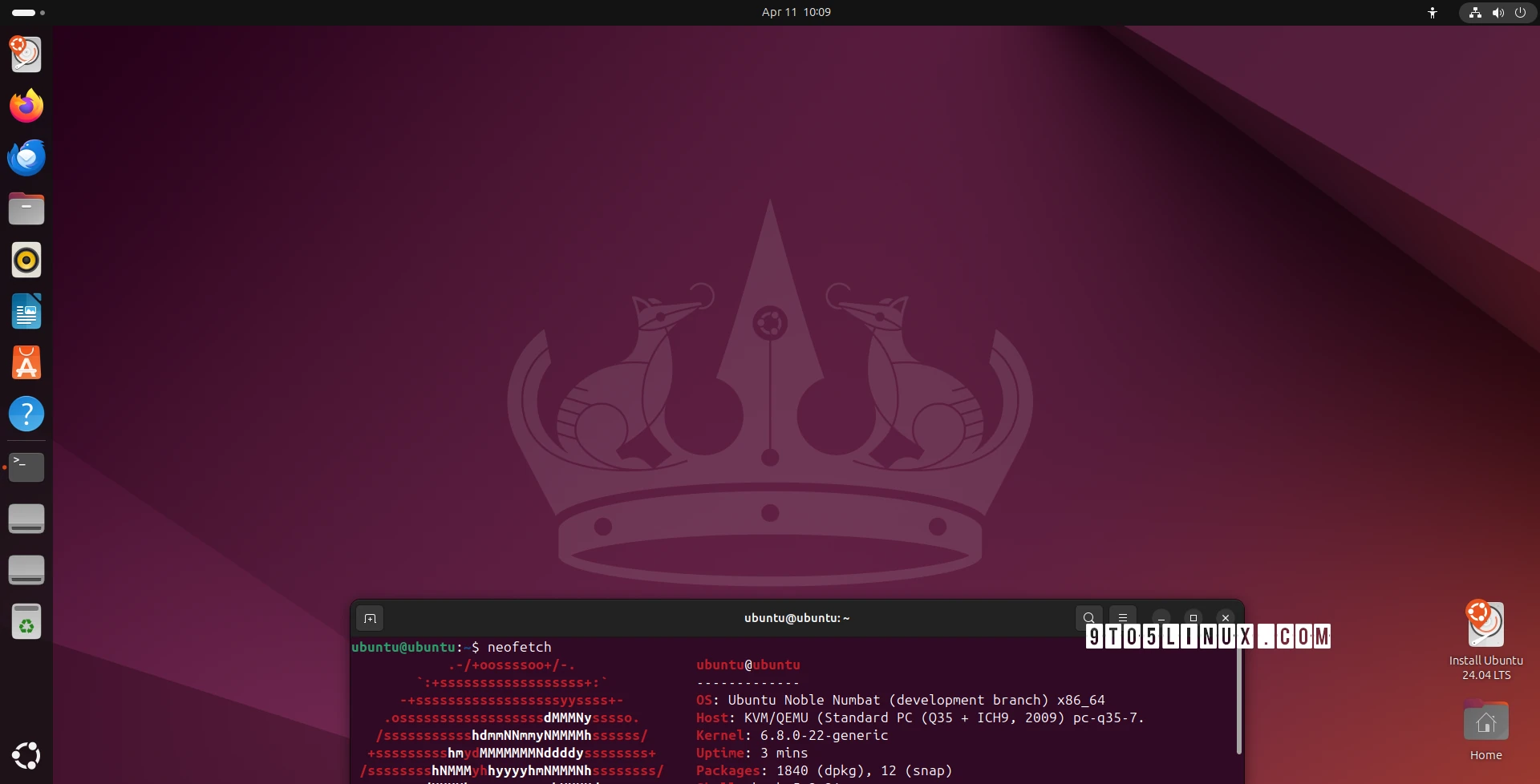The width and height of the screenshot is (1540, 784).
Task: Open the clock and calendar menu
Action: pyautogui.click(x=796, y=12)
